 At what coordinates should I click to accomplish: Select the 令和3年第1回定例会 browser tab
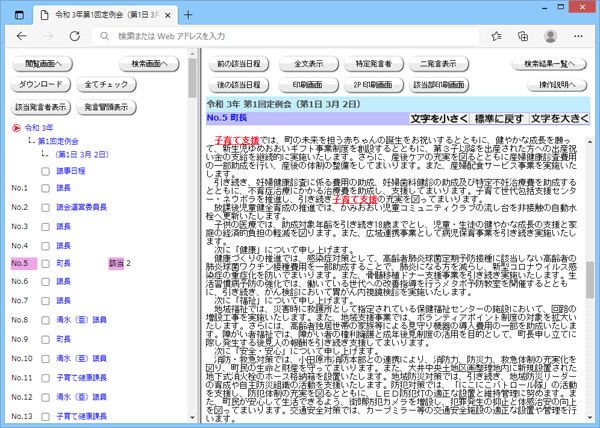106,15
